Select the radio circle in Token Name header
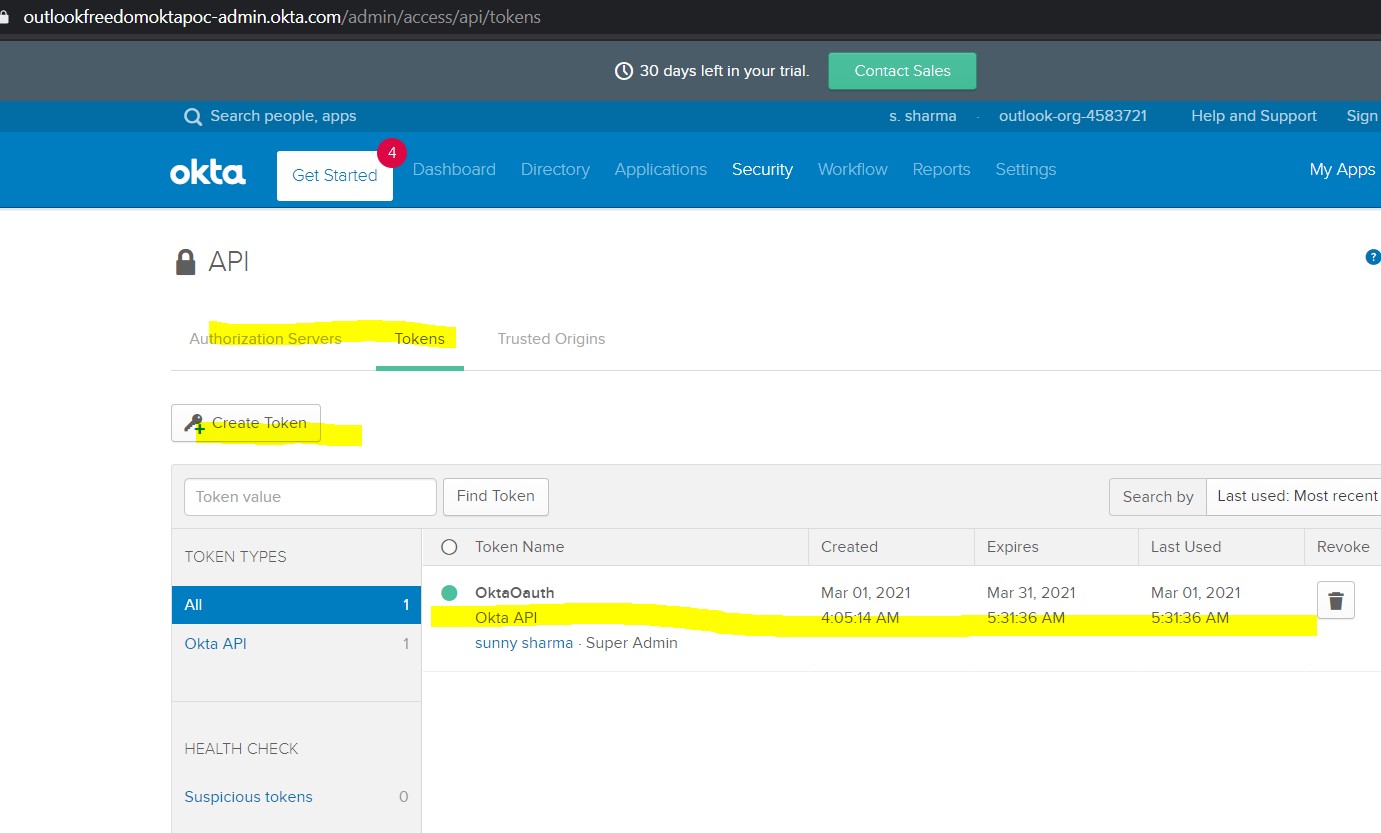The image size is (1381, 833). pos(449,547)
